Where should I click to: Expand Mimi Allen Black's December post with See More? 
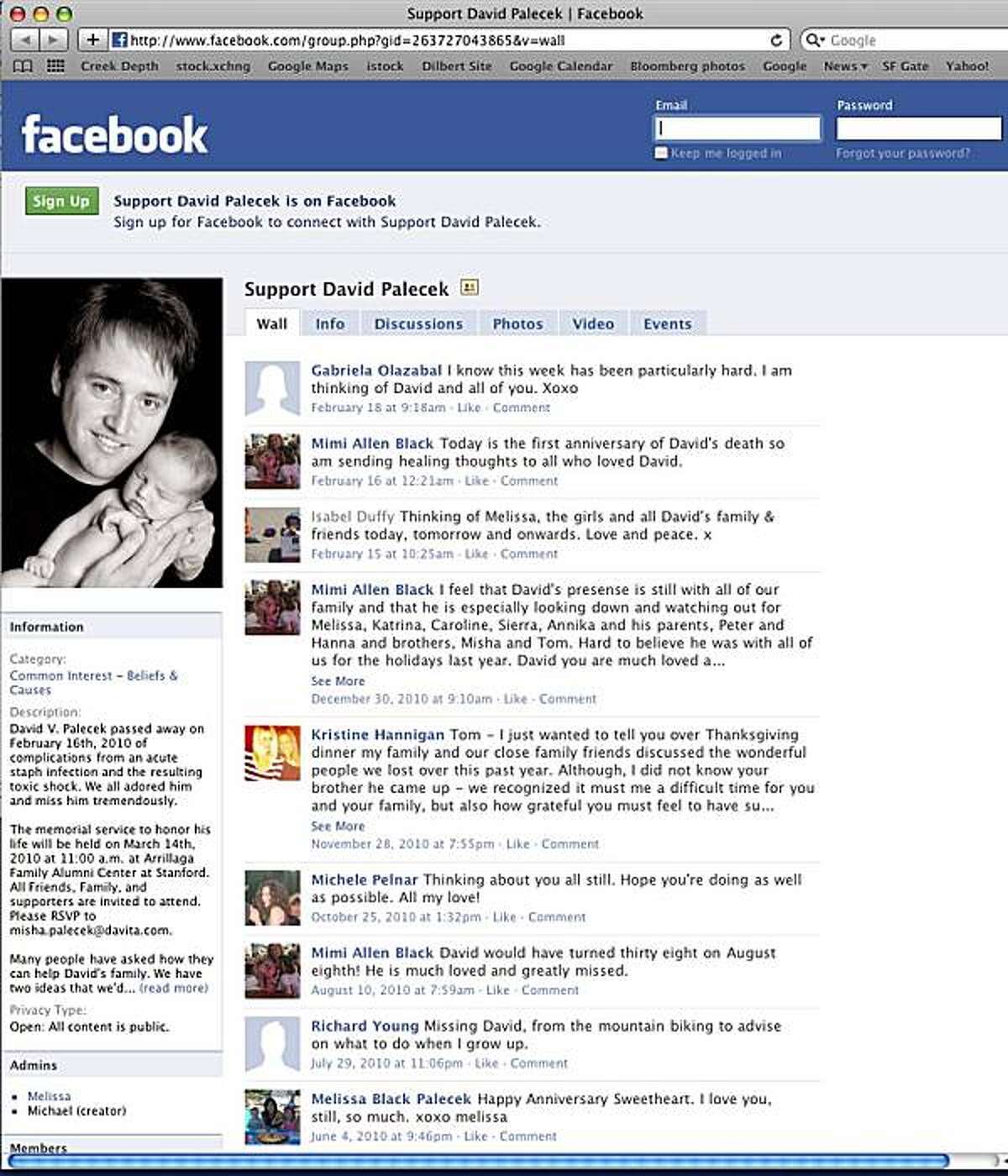click(338, 681)
